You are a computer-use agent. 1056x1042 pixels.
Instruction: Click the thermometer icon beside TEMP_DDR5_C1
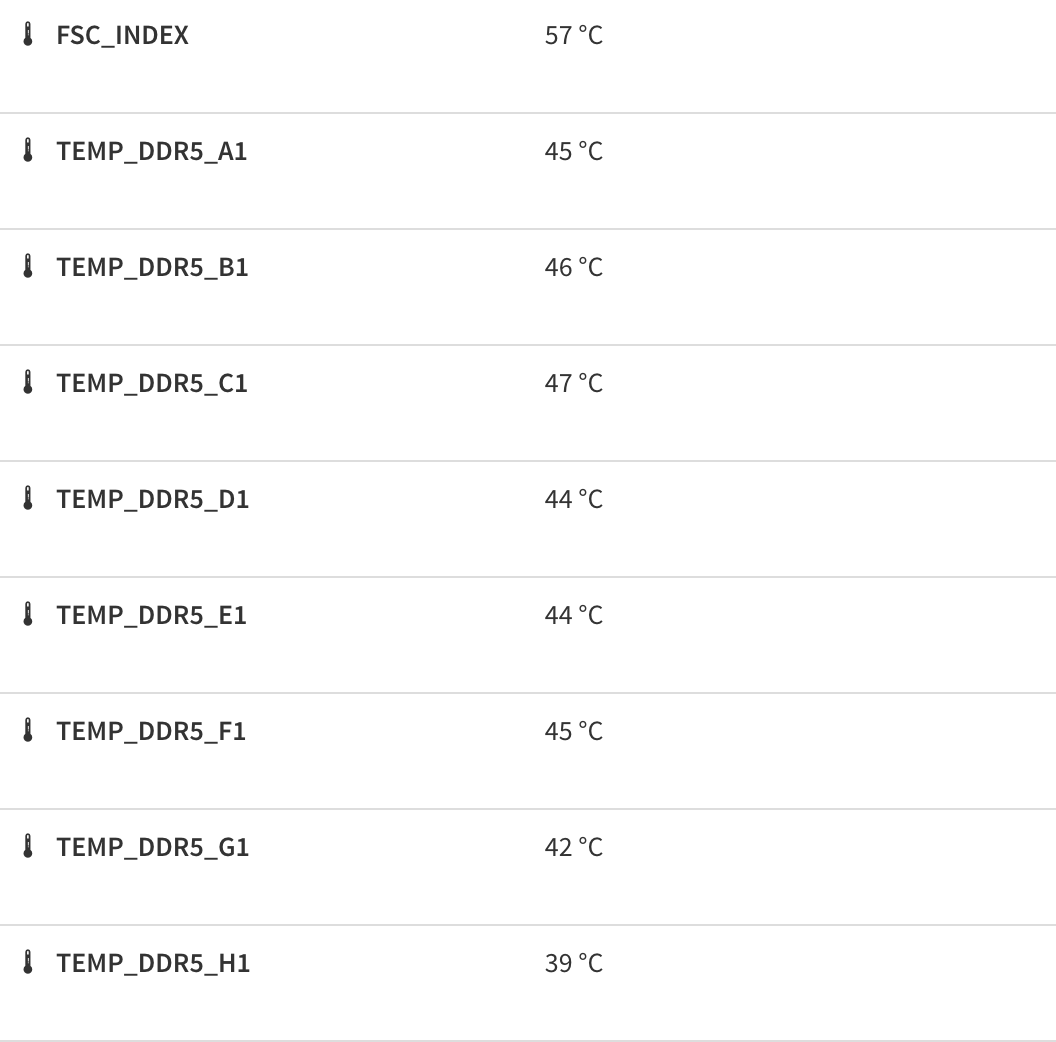tap(28, 383)
